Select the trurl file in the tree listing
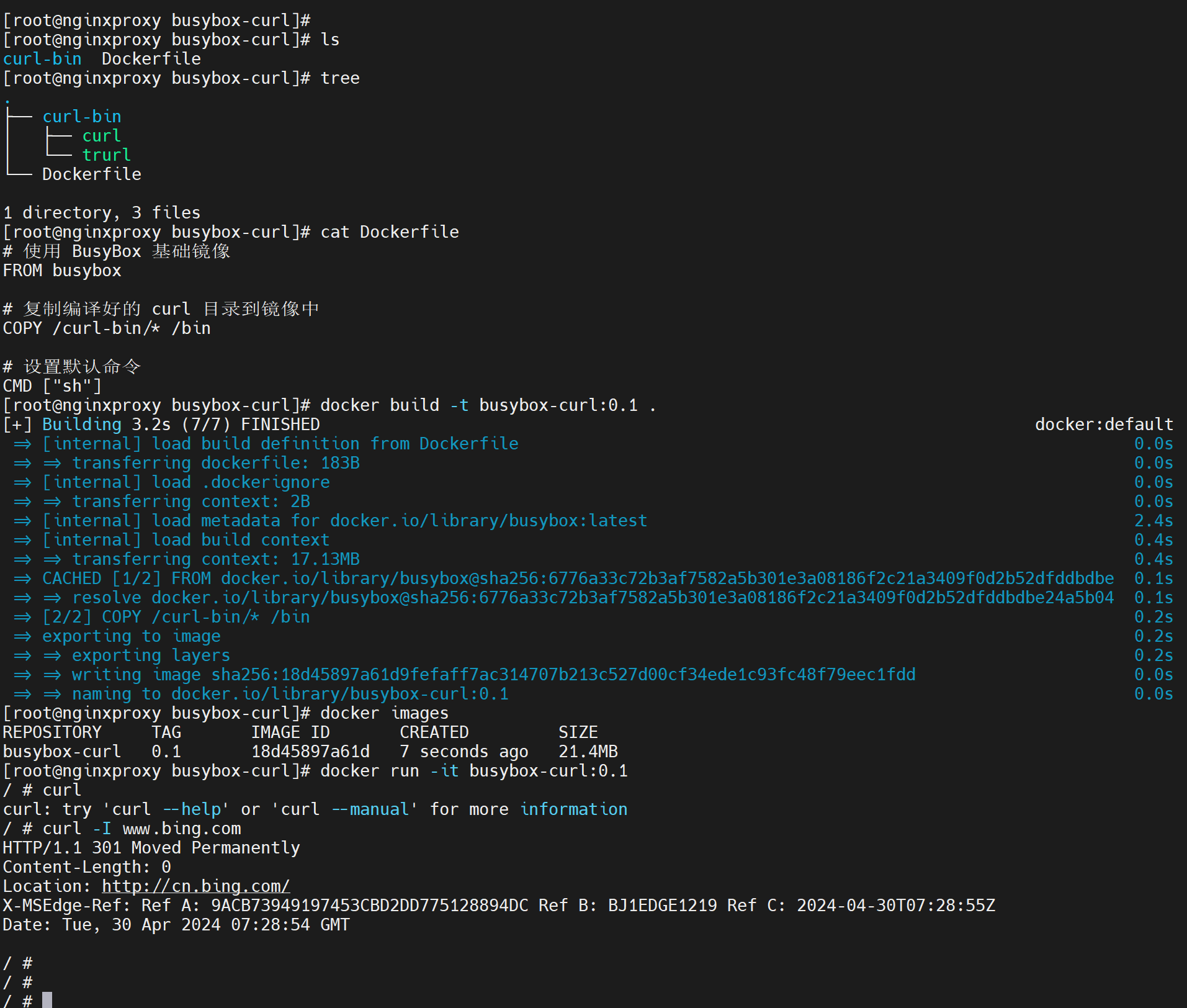The image size is (1187, 1008). click(106, 155)
